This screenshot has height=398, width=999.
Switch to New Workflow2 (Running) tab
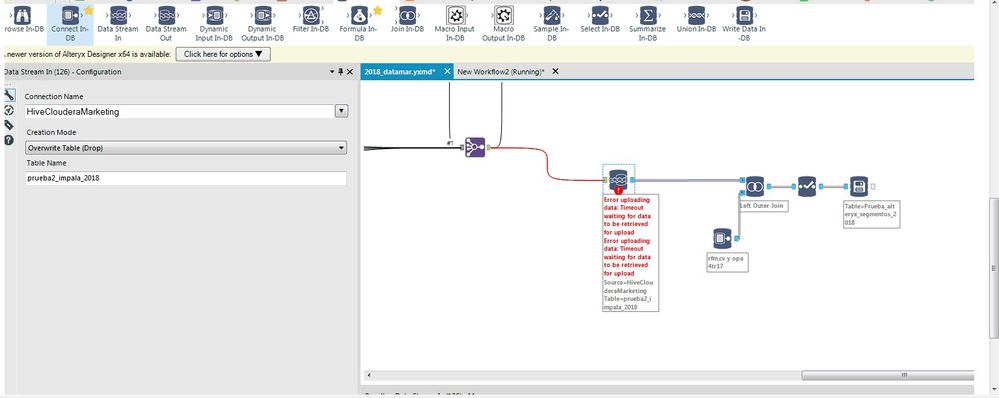pyautogui.click(x=501, y=72)
